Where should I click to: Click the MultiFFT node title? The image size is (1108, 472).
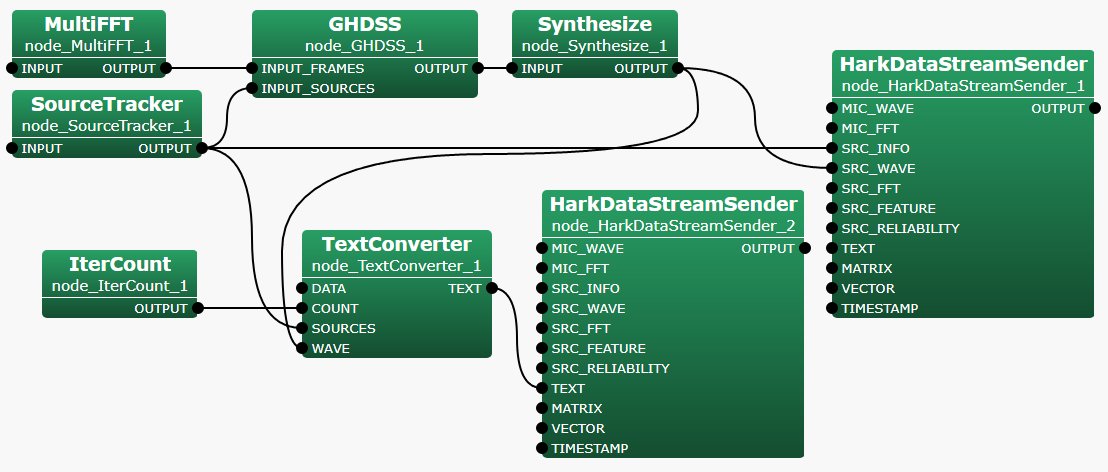[89, 25]
